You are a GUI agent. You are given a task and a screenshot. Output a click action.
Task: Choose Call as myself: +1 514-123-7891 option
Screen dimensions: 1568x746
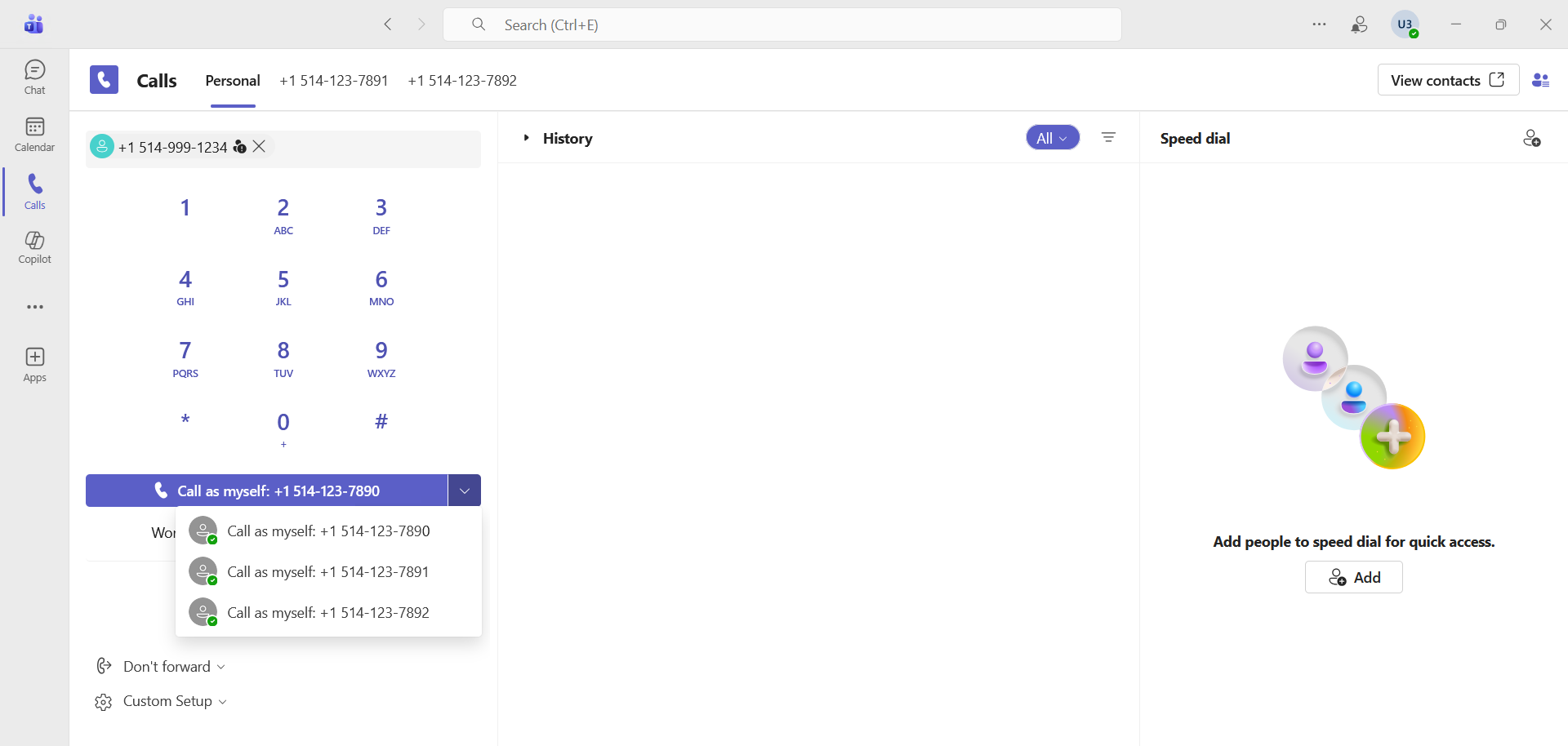point(328,572)
